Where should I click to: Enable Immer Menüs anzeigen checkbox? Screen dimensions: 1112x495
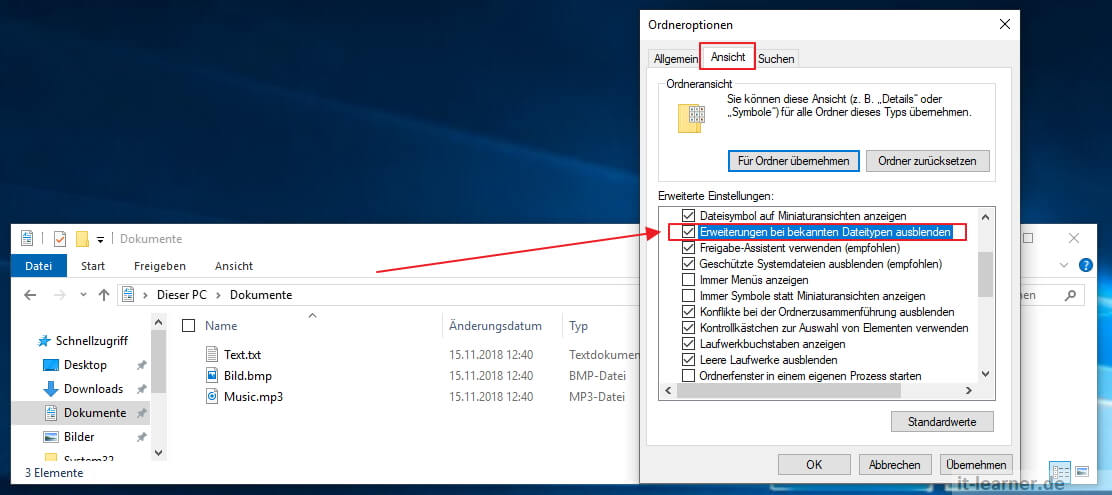tap(688, 280)
